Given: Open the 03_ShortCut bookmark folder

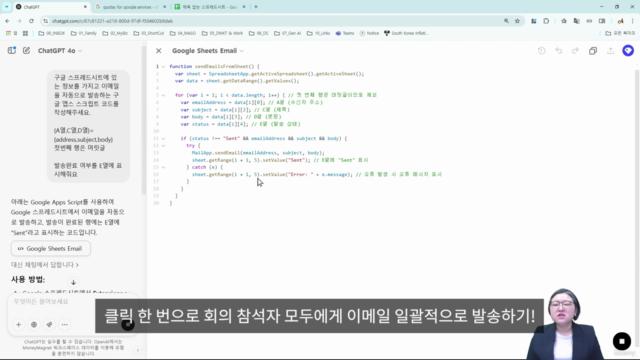Looking at the screenshot, I should point(149,33).
